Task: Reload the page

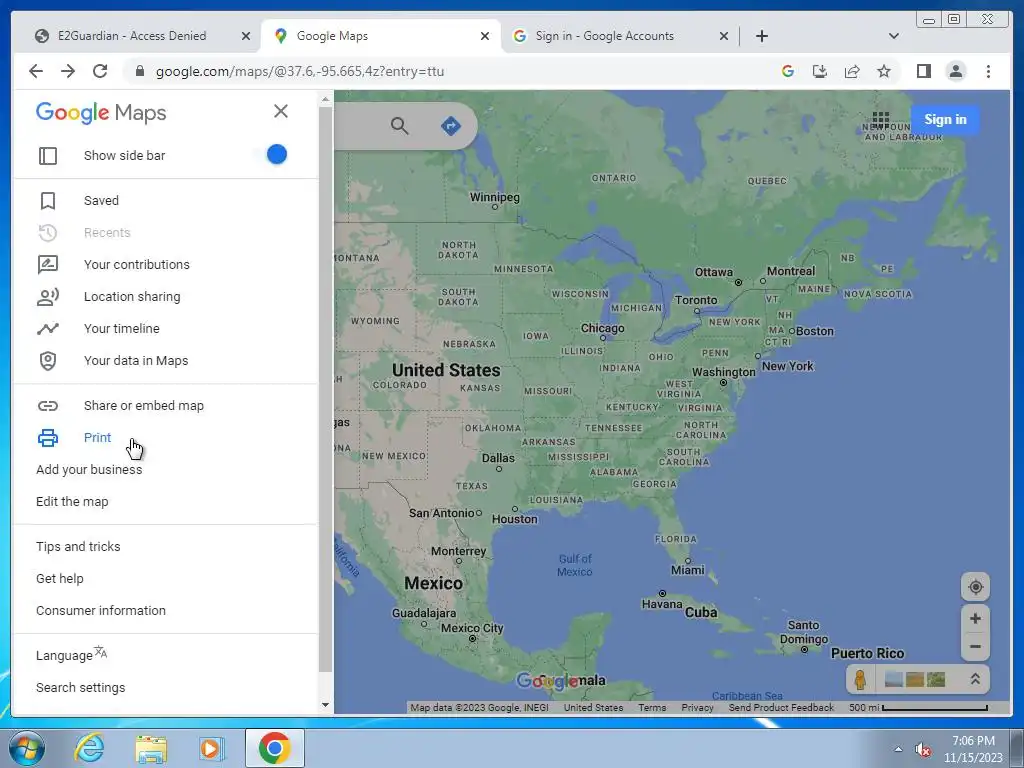Action: (x=100, y=71)
